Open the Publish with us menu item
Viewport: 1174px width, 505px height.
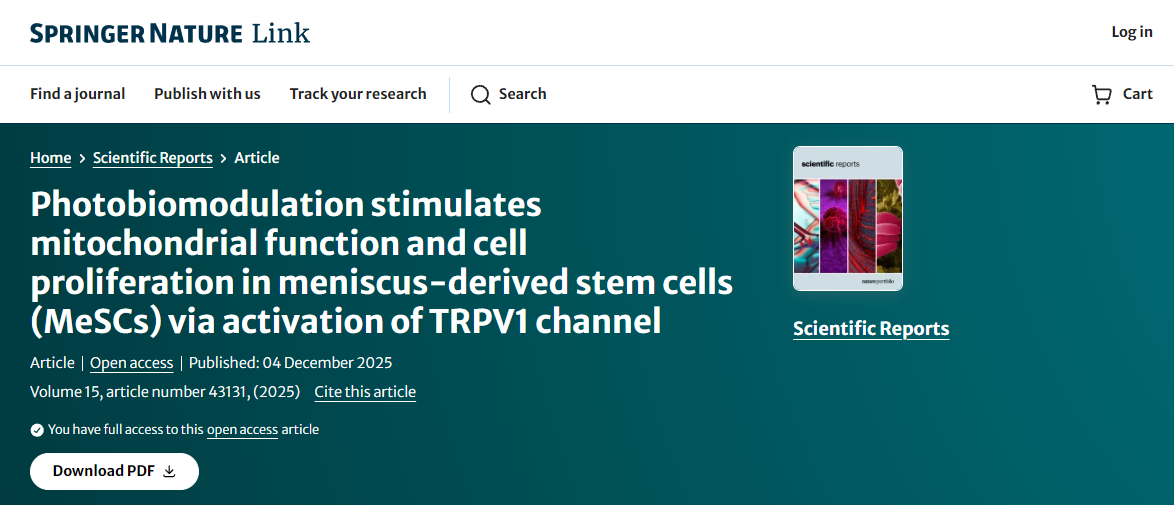click(x=207, y=94)
